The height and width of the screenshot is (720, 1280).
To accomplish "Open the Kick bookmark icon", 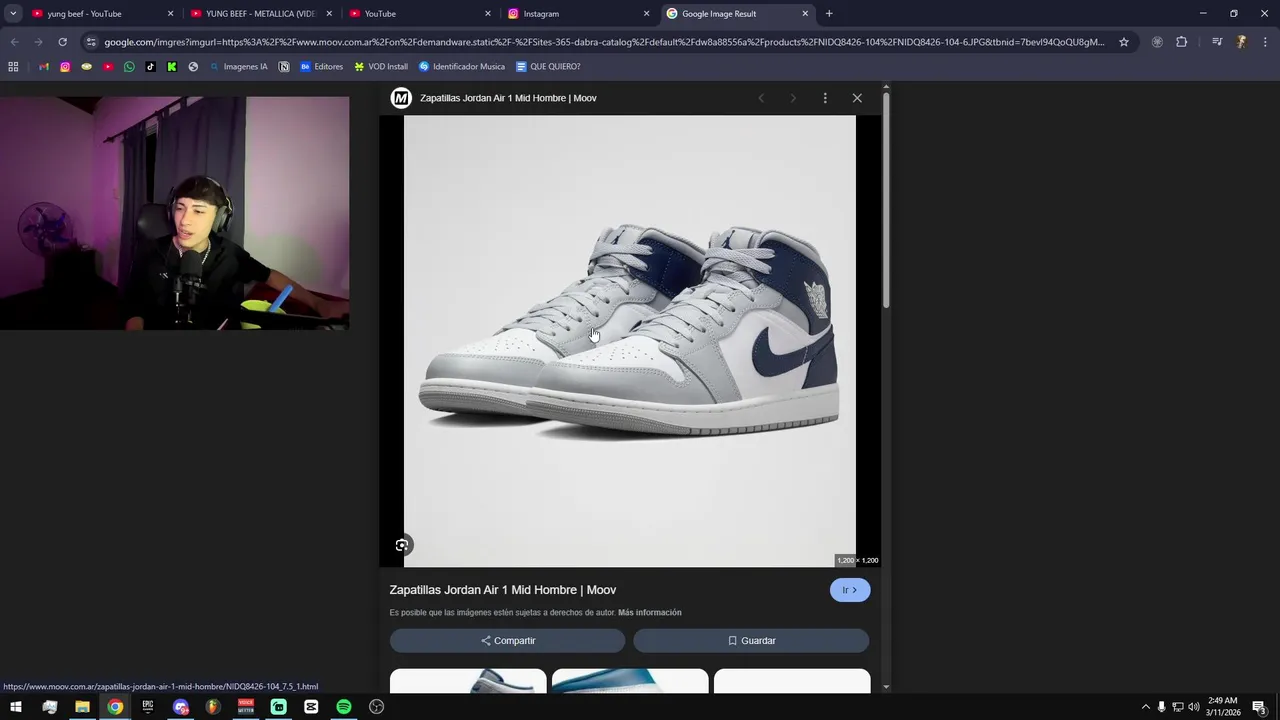I will pyautogui.click(x=172, y=67).
